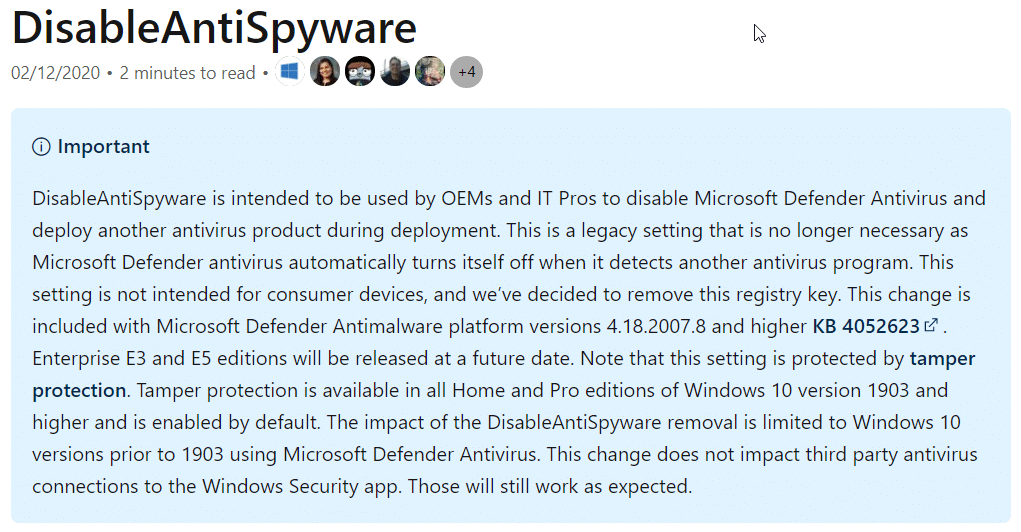This screenshot has width=1021, height=532.
Task: Click the version number 4.18.2007.8 text
Action: pyautogui.click(x=656, y=326)
